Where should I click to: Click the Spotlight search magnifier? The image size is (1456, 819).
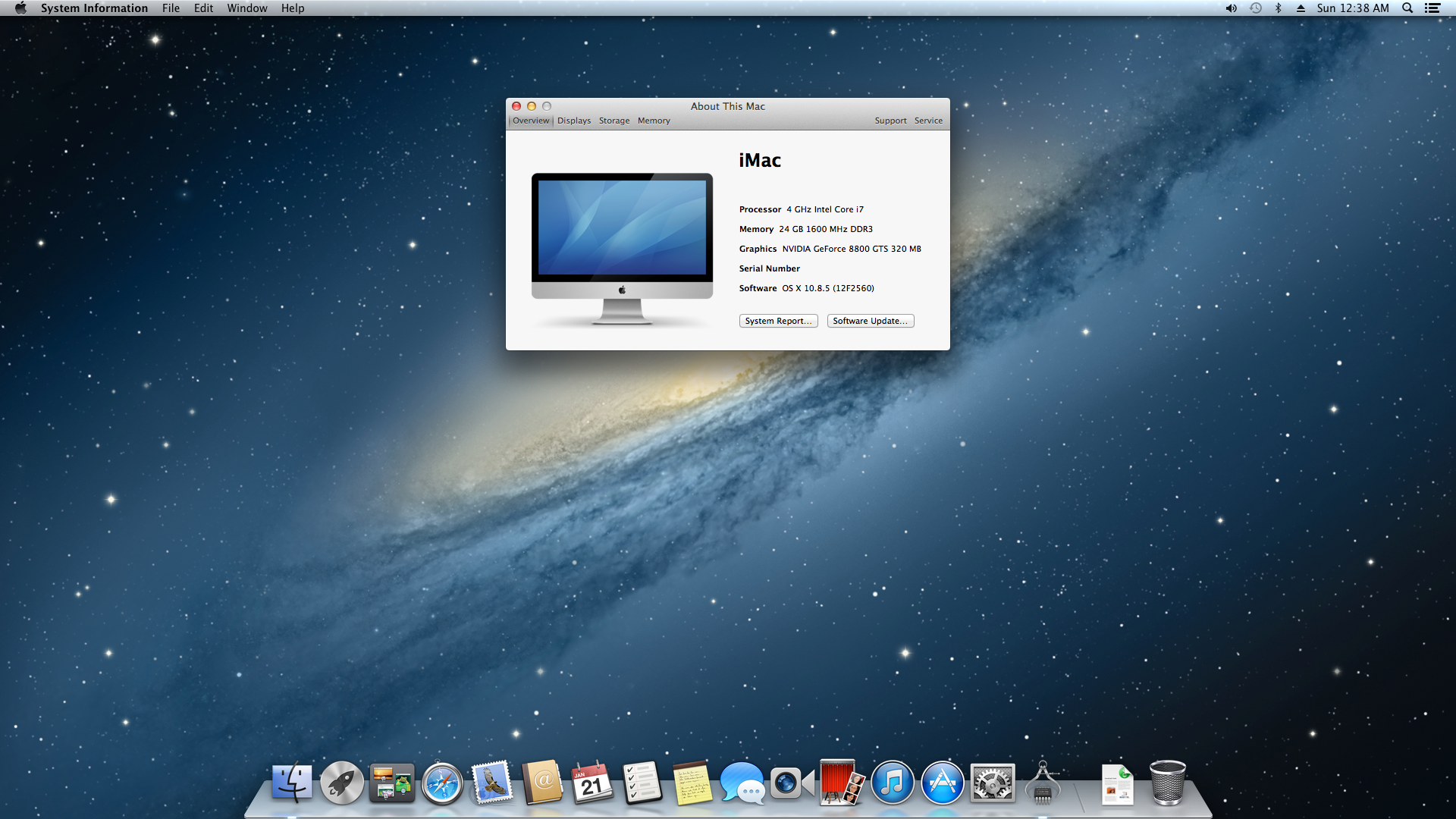pyautogui.click(x=1407, y=8)
